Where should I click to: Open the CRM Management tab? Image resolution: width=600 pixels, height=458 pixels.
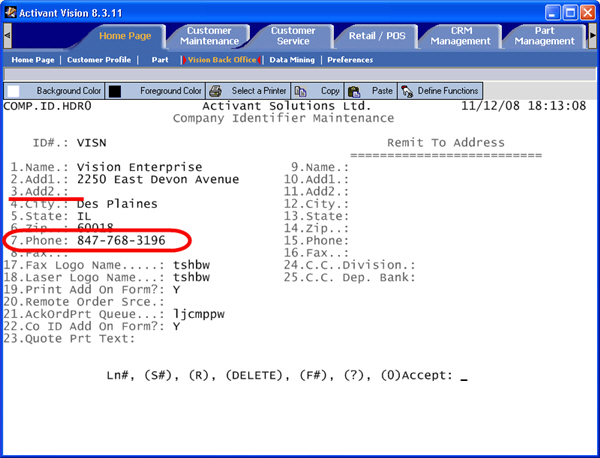460,36
